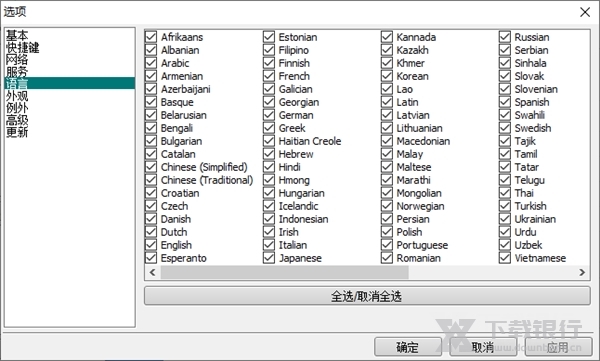Toggle the Hebrew checkbox

(x=269, y=154)
